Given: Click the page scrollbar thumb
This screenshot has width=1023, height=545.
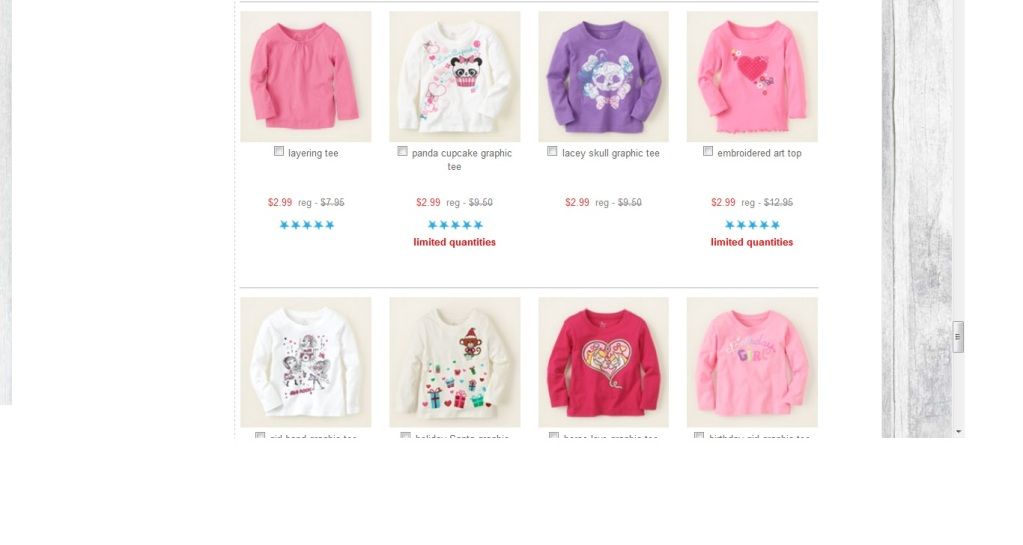Looking at the screenshot, I should [958, 337].
